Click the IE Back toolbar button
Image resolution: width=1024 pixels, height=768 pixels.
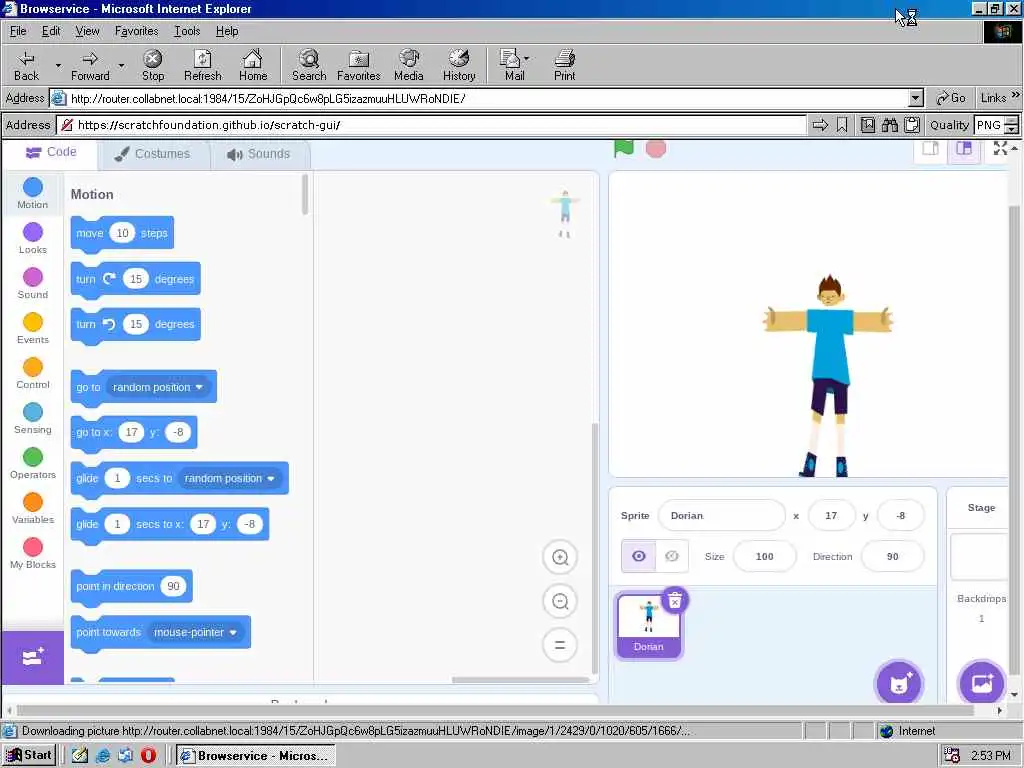tap(26, 66)
